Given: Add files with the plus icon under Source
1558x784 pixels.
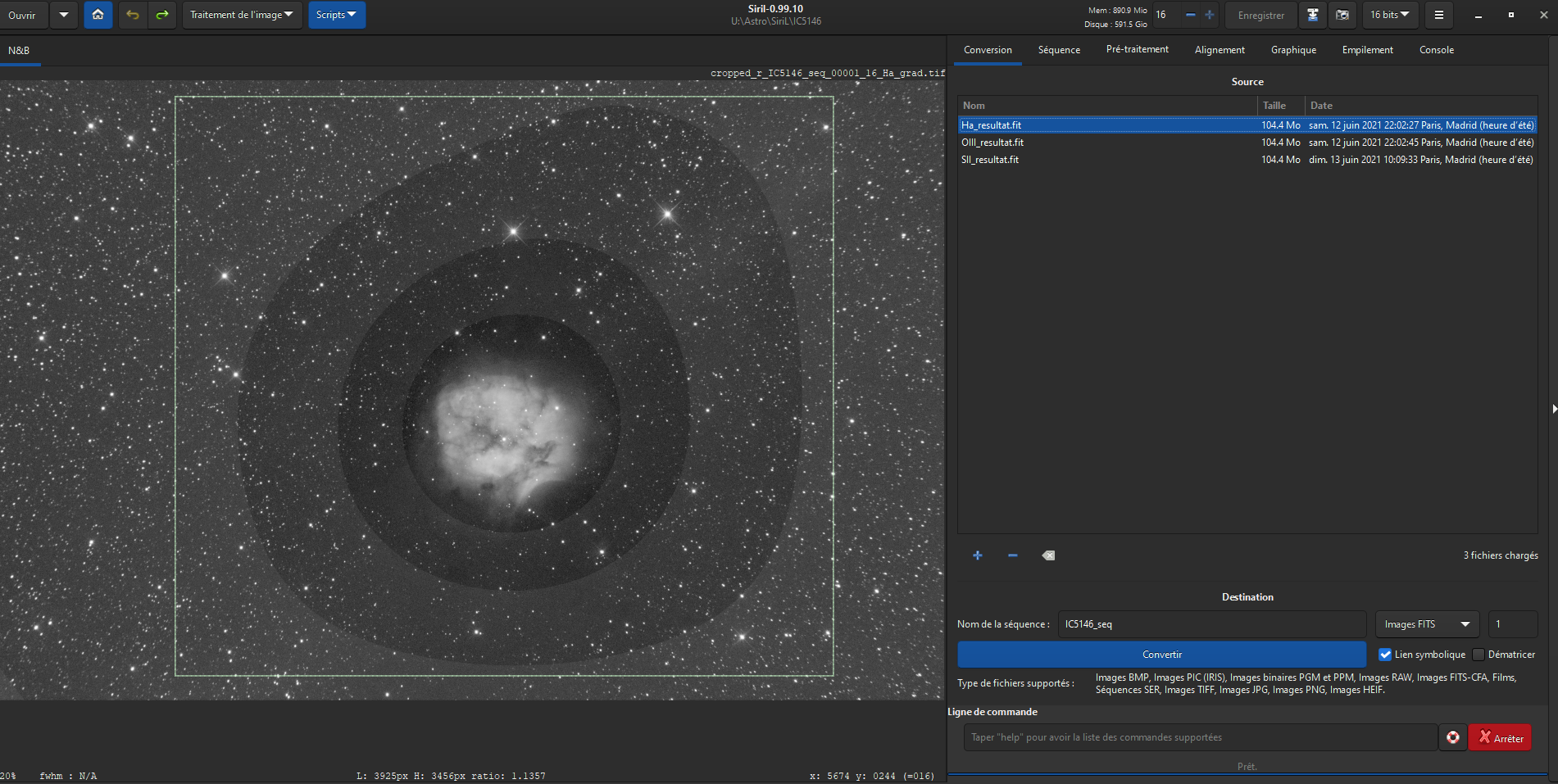Looking at the screenshot, I should (x=977, y=555).
